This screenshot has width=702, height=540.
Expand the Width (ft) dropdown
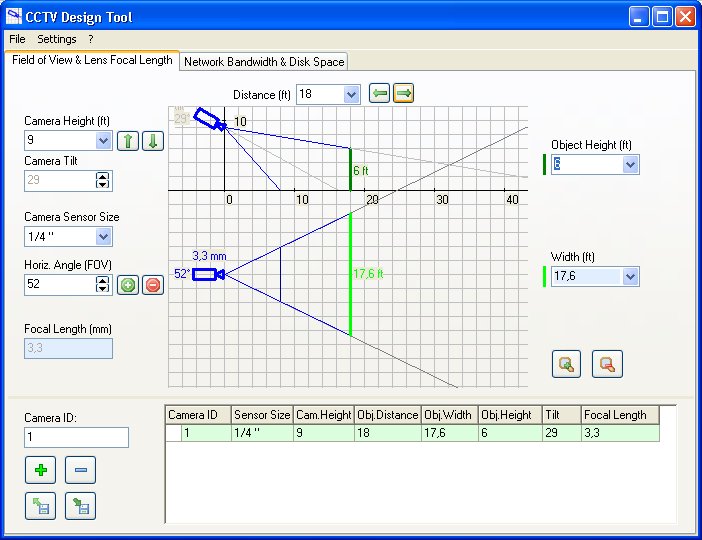(629, 276)
